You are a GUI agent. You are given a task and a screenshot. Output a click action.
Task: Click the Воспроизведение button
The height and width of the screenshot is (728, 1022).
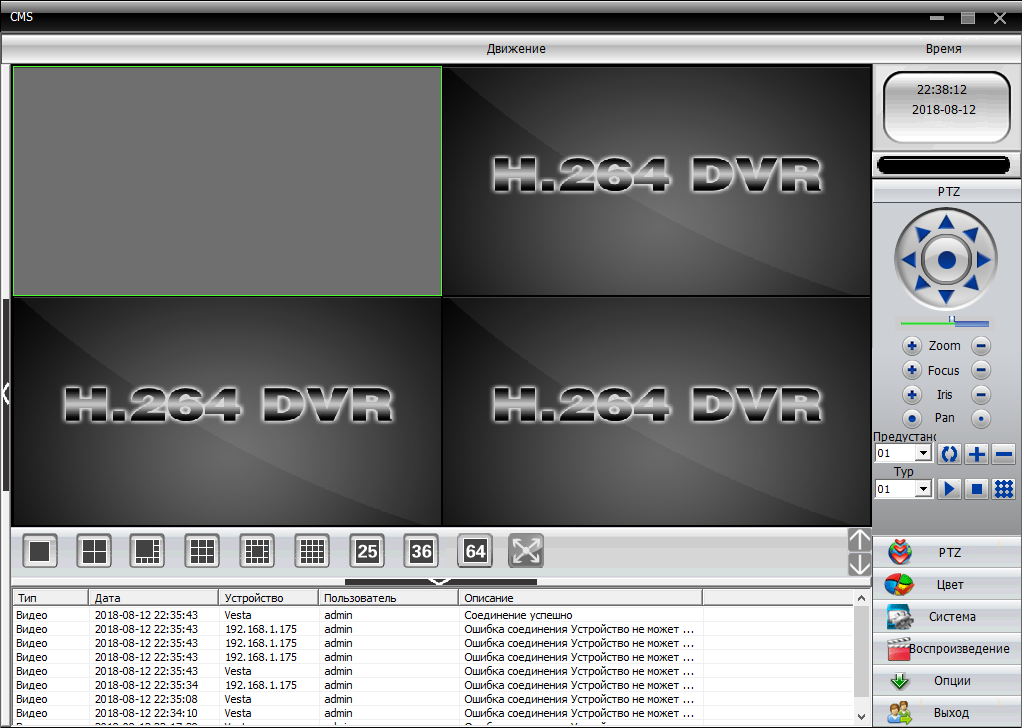click(947, 649)
